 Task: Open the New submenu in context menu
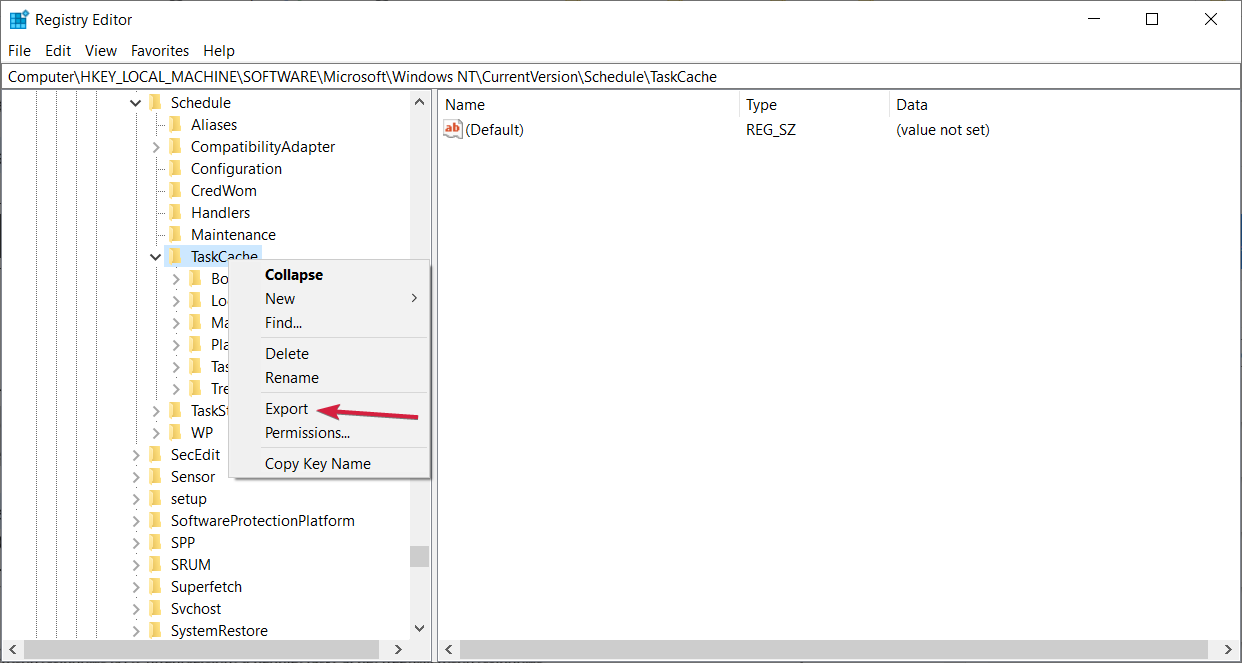pyautogui.click(x=330, y=299)
